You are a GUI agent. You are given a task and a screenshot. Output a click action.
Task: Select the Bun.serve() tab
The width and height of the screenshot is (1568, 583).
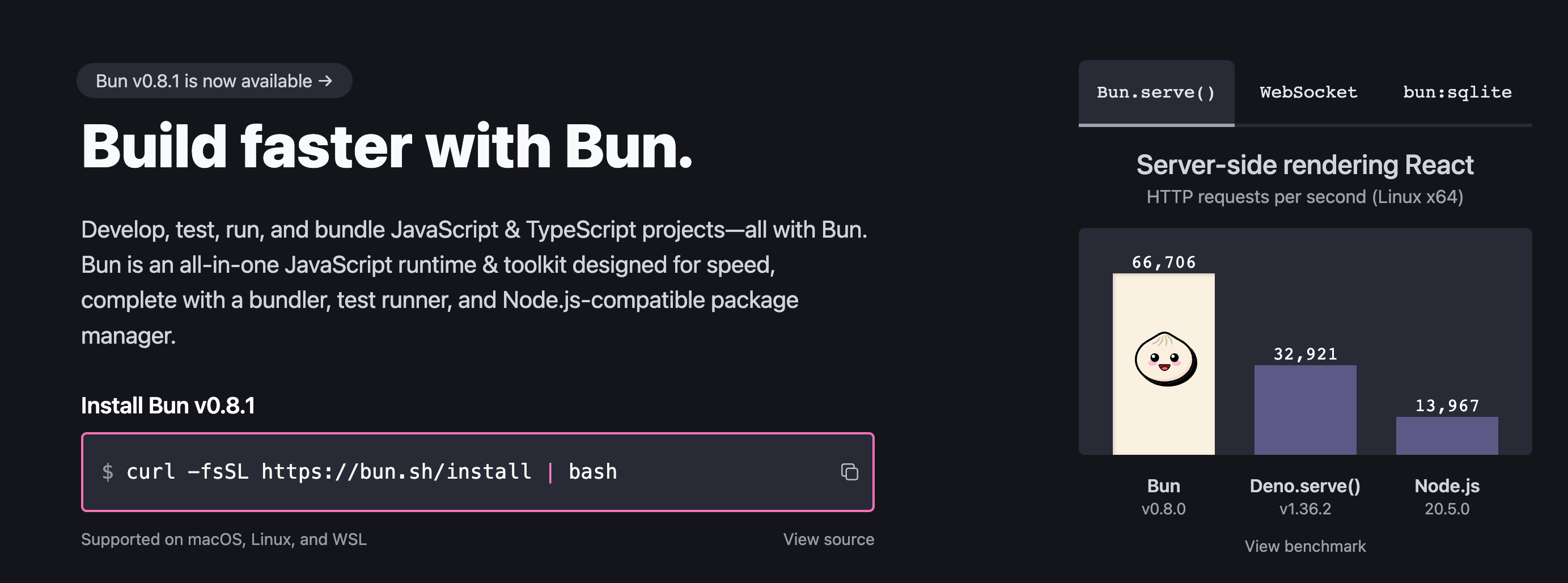coord(1156,92)
